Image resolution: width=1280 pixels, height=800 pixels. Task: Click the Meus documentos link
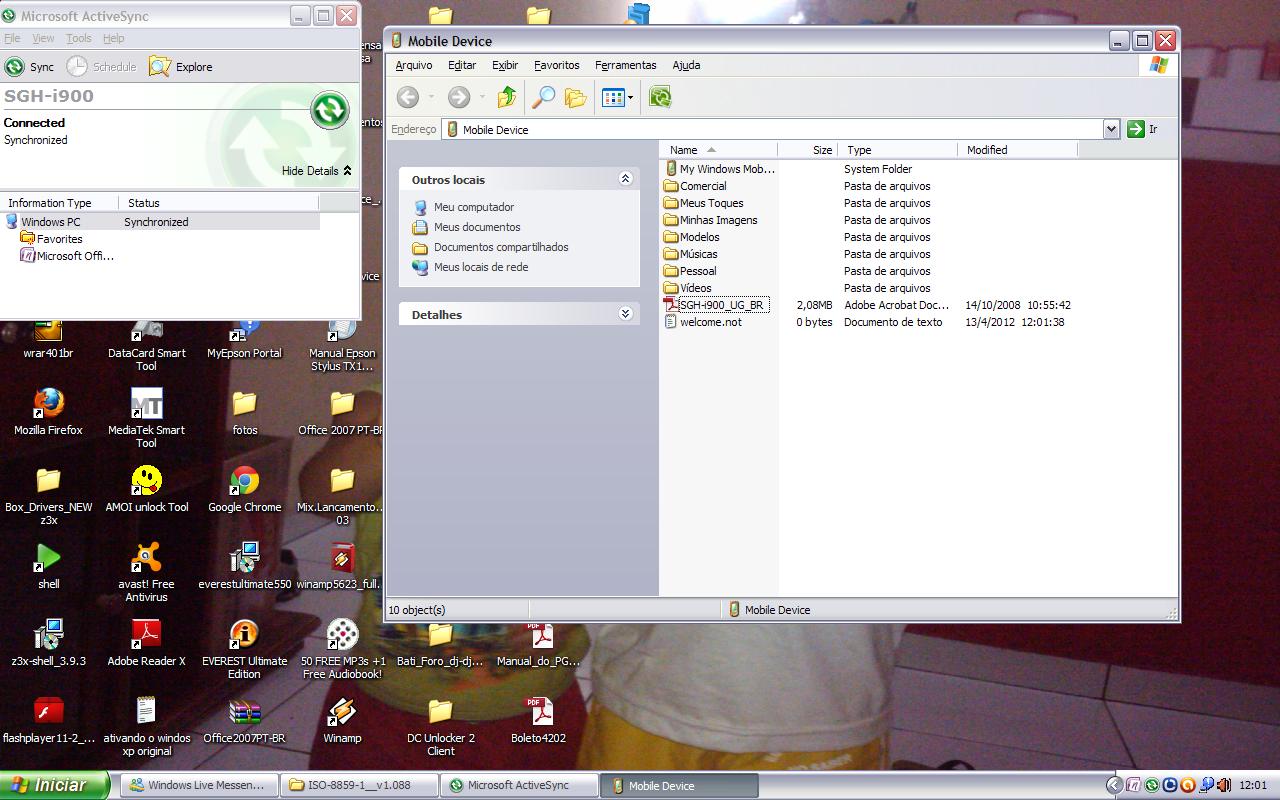point(477,227)
